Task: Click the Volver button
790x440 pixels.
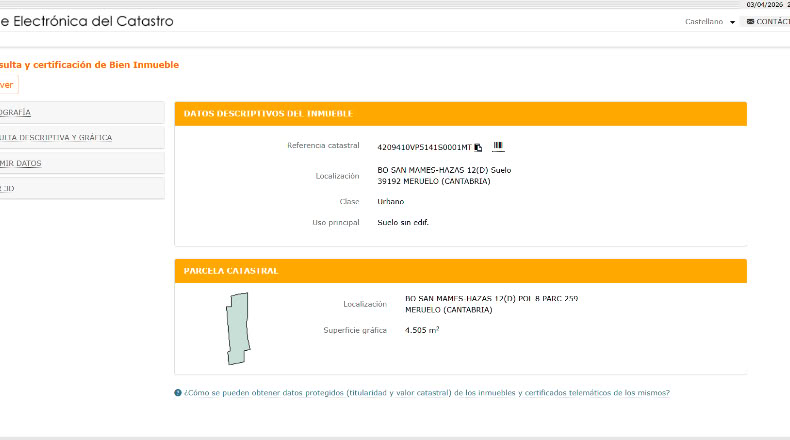Action: [x=9, y=85]
